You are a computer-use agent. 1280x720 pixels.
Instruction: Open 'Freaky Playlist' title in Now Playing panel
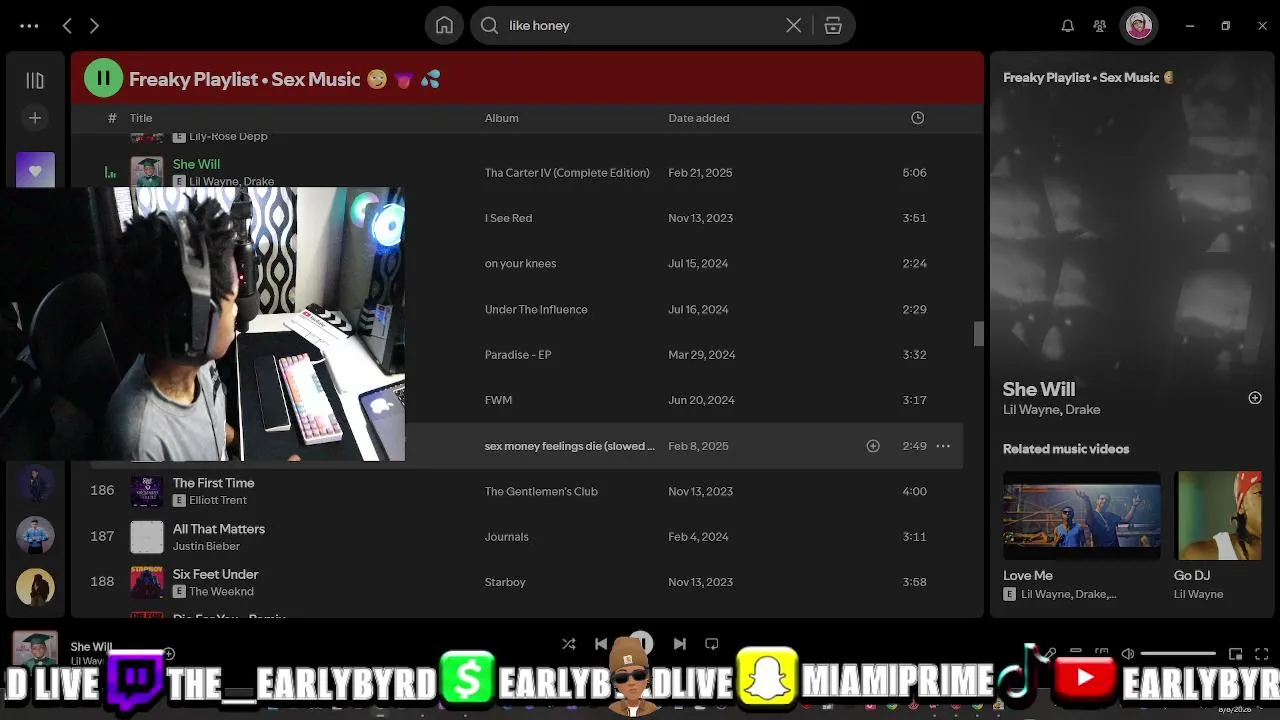click(1088, 77)
